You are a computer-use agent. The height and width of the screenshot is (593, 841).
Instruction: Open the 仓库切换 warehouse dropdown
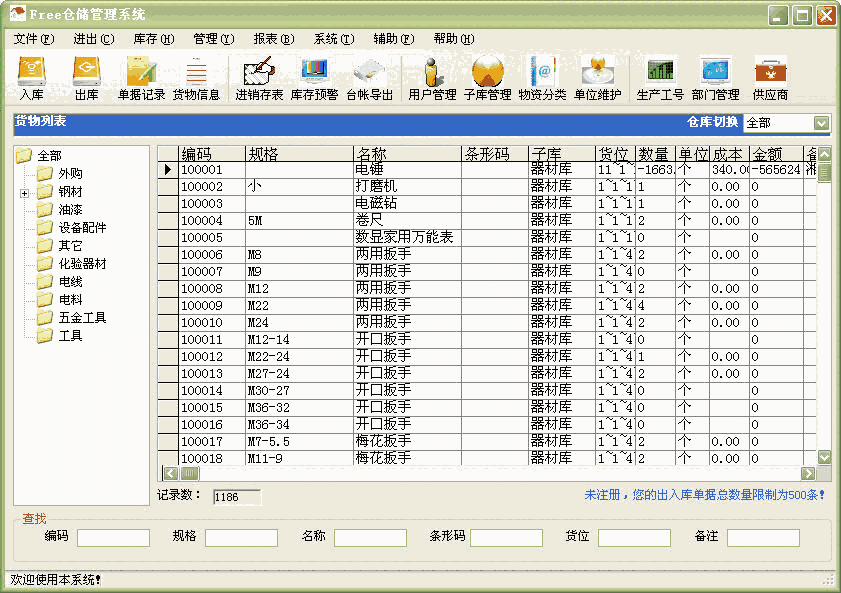coord(822,122)
